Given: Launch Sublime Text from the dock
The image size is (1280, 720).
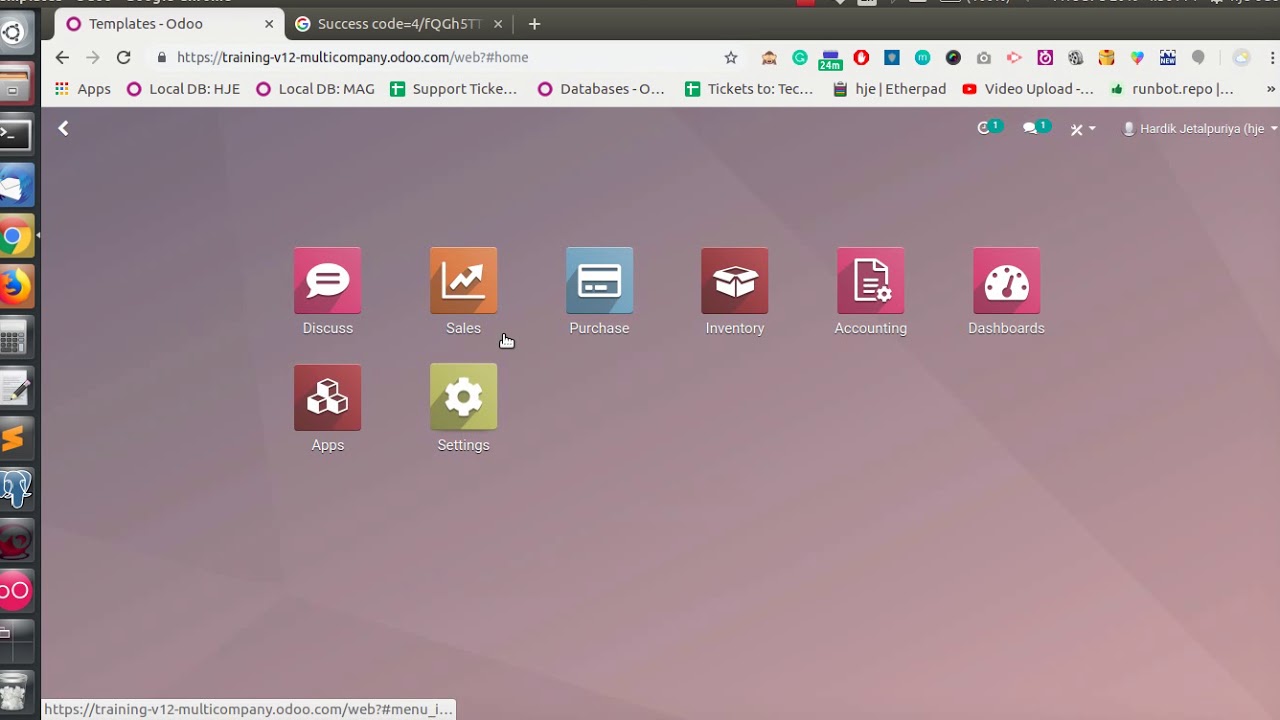Looking at the screenshot, I should pos(14,438).
